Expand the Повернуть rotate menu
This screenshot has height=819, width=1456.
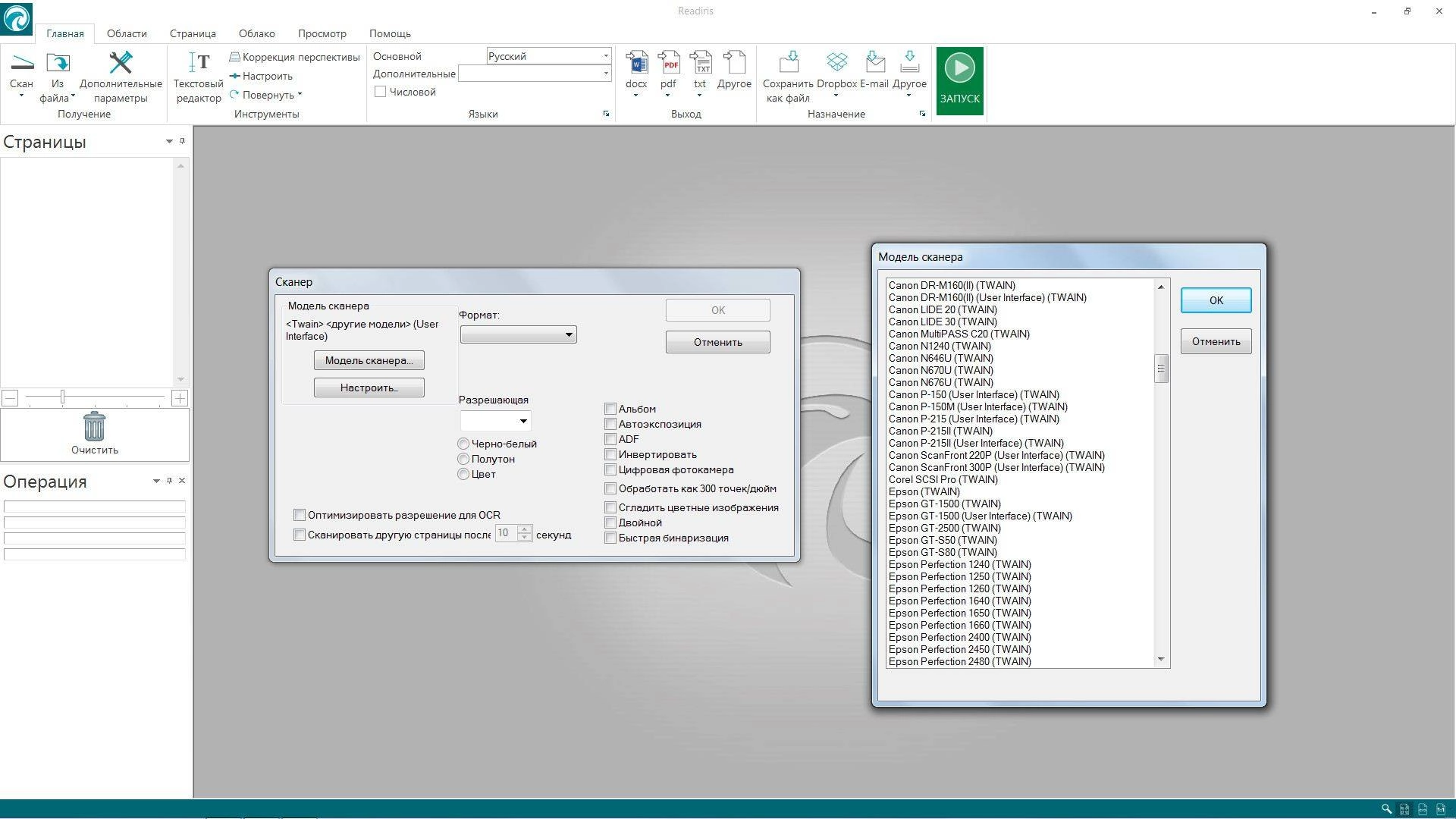pyautogui.click(x=300, y=95)
